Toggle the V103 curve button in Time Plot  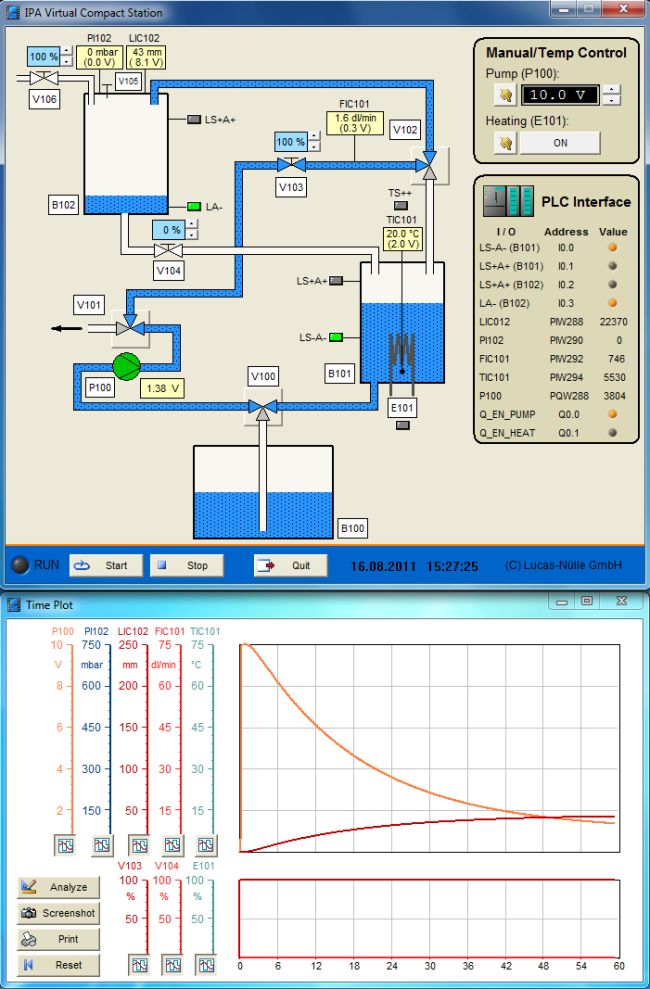(x=139, y=965)
